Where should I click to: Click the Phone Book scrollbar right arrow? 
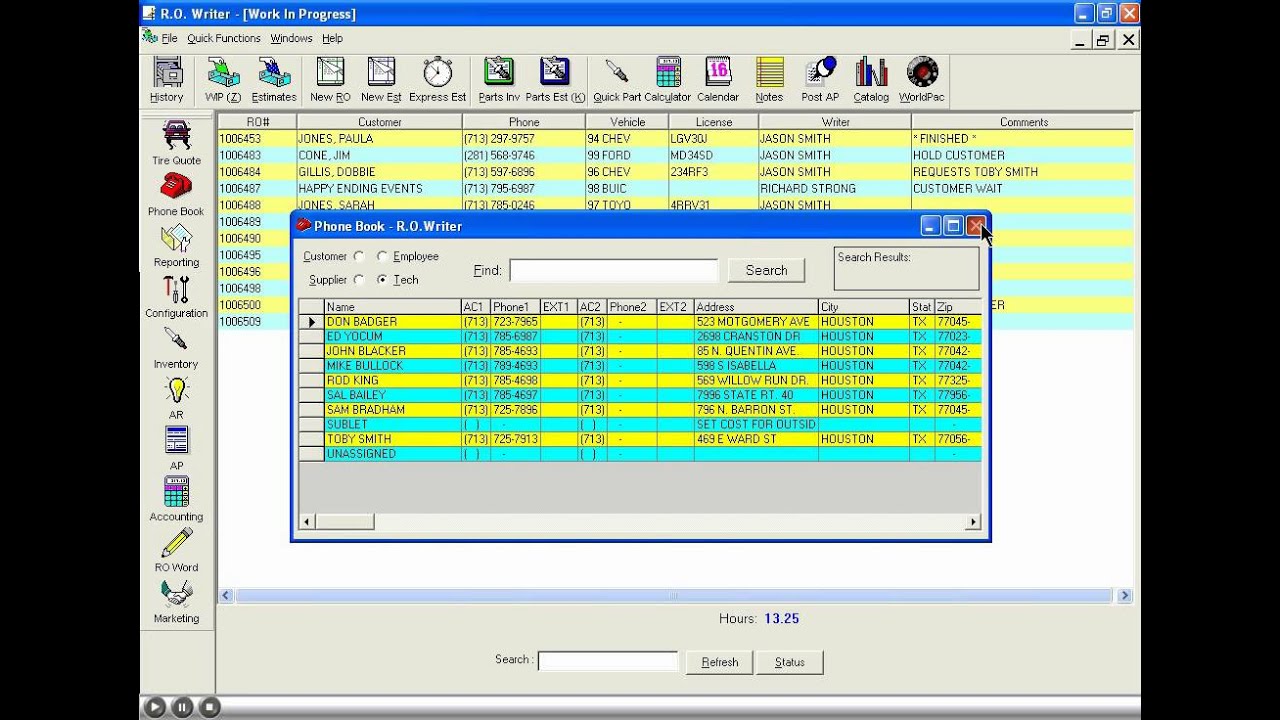coord(972,522)
